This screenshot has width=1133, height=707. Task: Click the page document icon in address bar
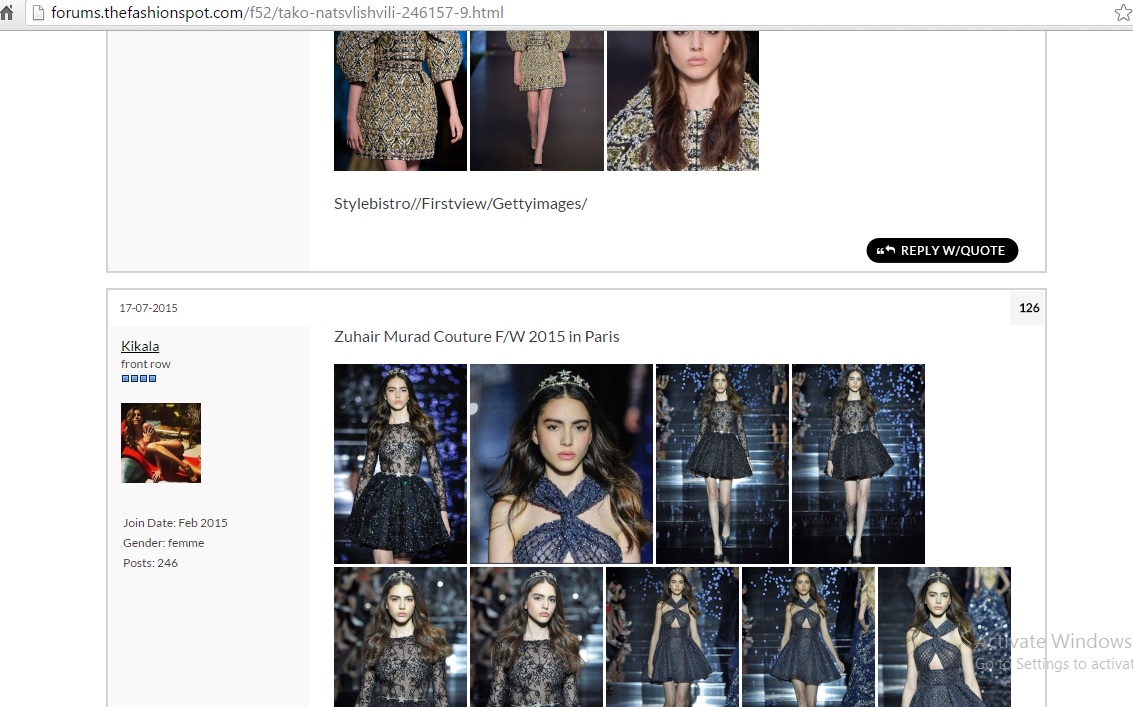point(38,12)
